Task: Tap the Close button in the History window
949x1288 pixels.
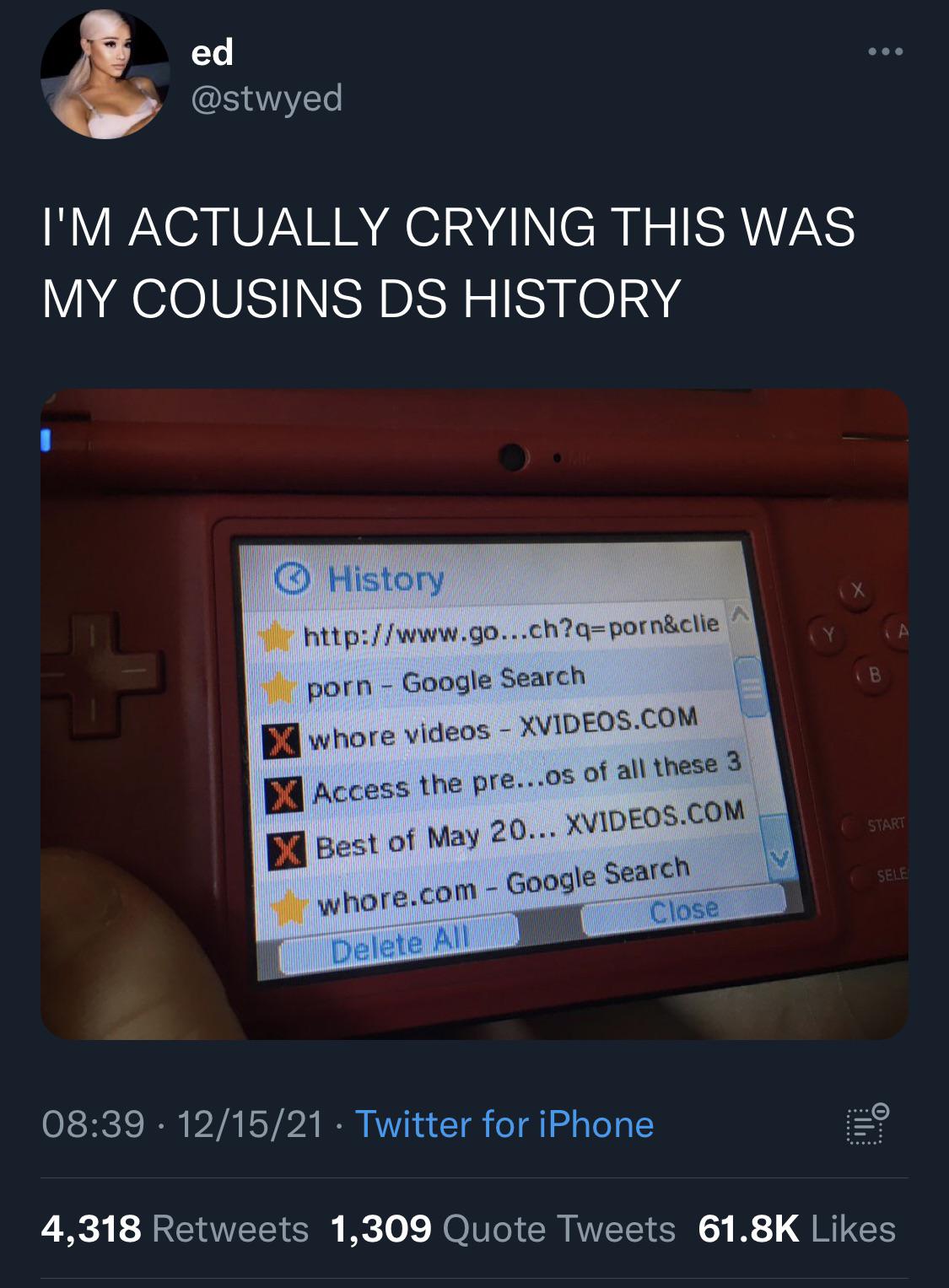Action: point(684,911)
